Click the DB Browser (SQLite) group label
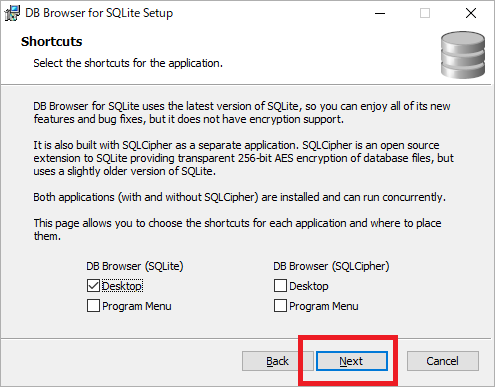The image size is (495, 387). (135, 266)
